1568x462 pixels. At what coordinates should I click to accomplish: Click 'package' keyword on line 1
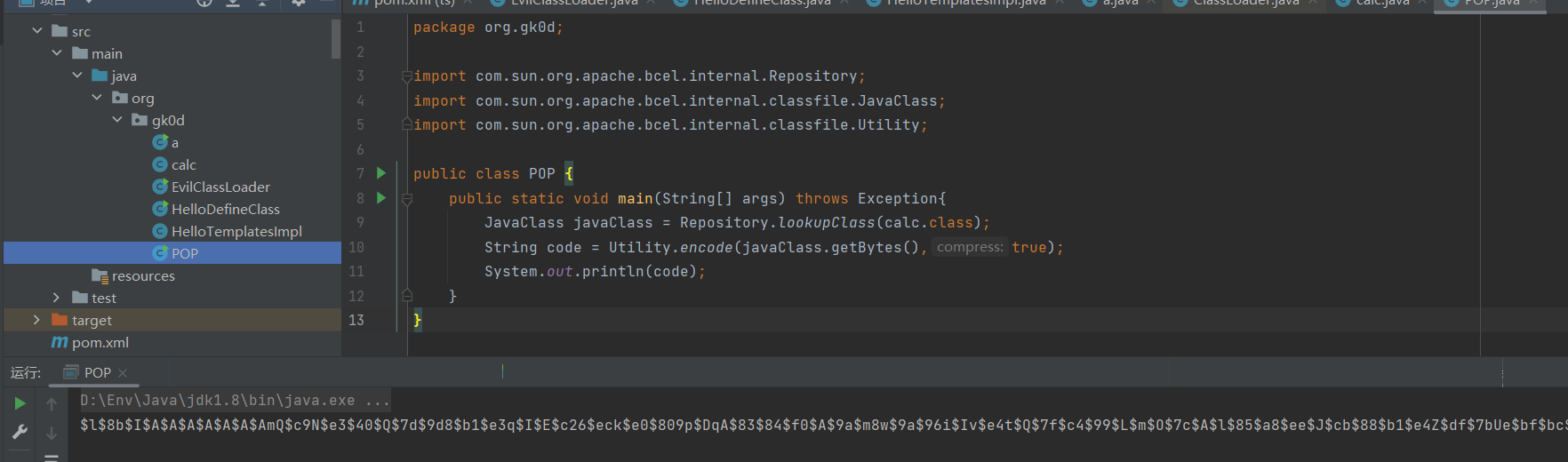444,28
